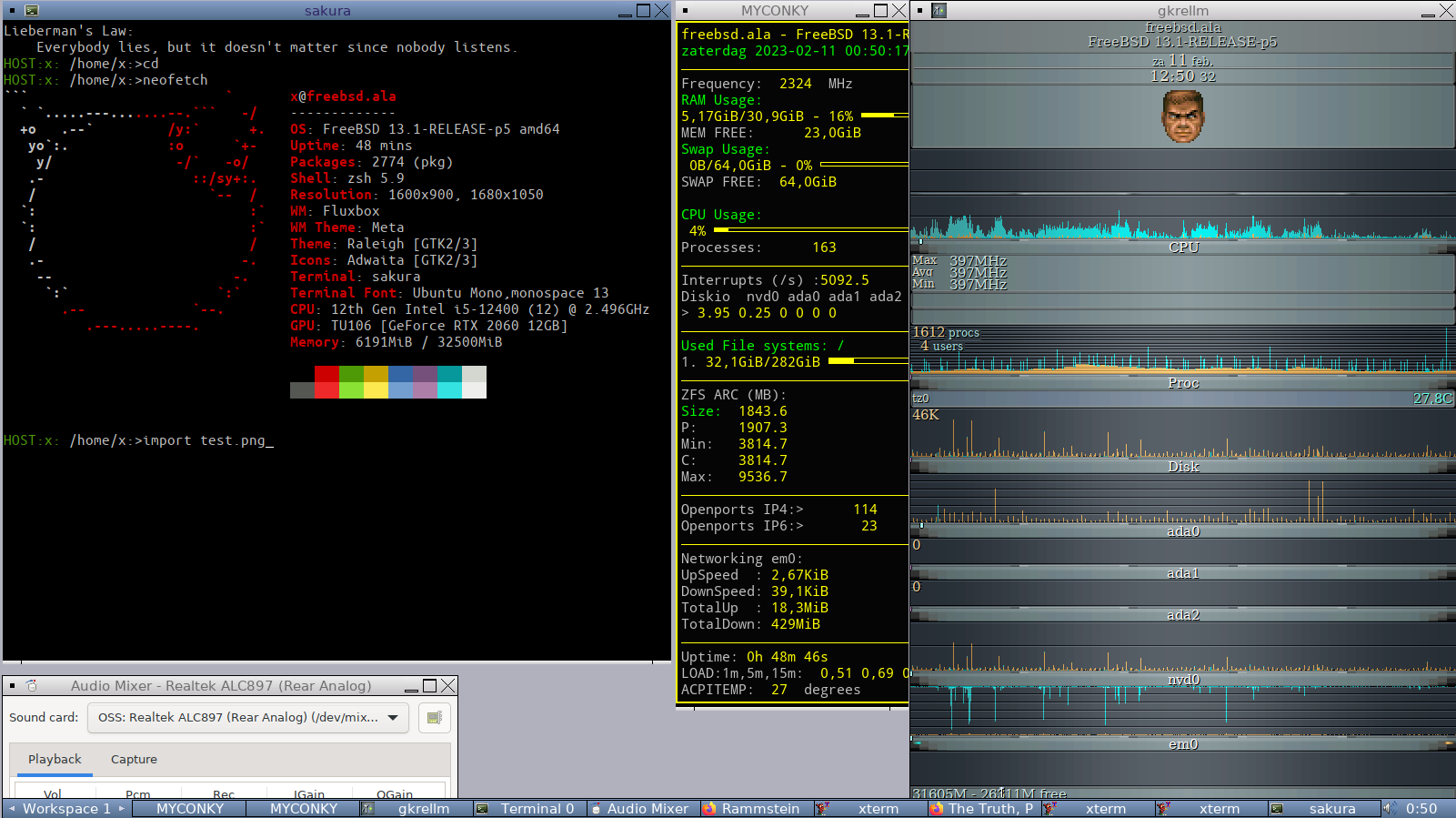The height and width of the screenshot is (818, 1456).
Task: Activate Terminal 0 entry in taskbar
Action: pos(530,808)
